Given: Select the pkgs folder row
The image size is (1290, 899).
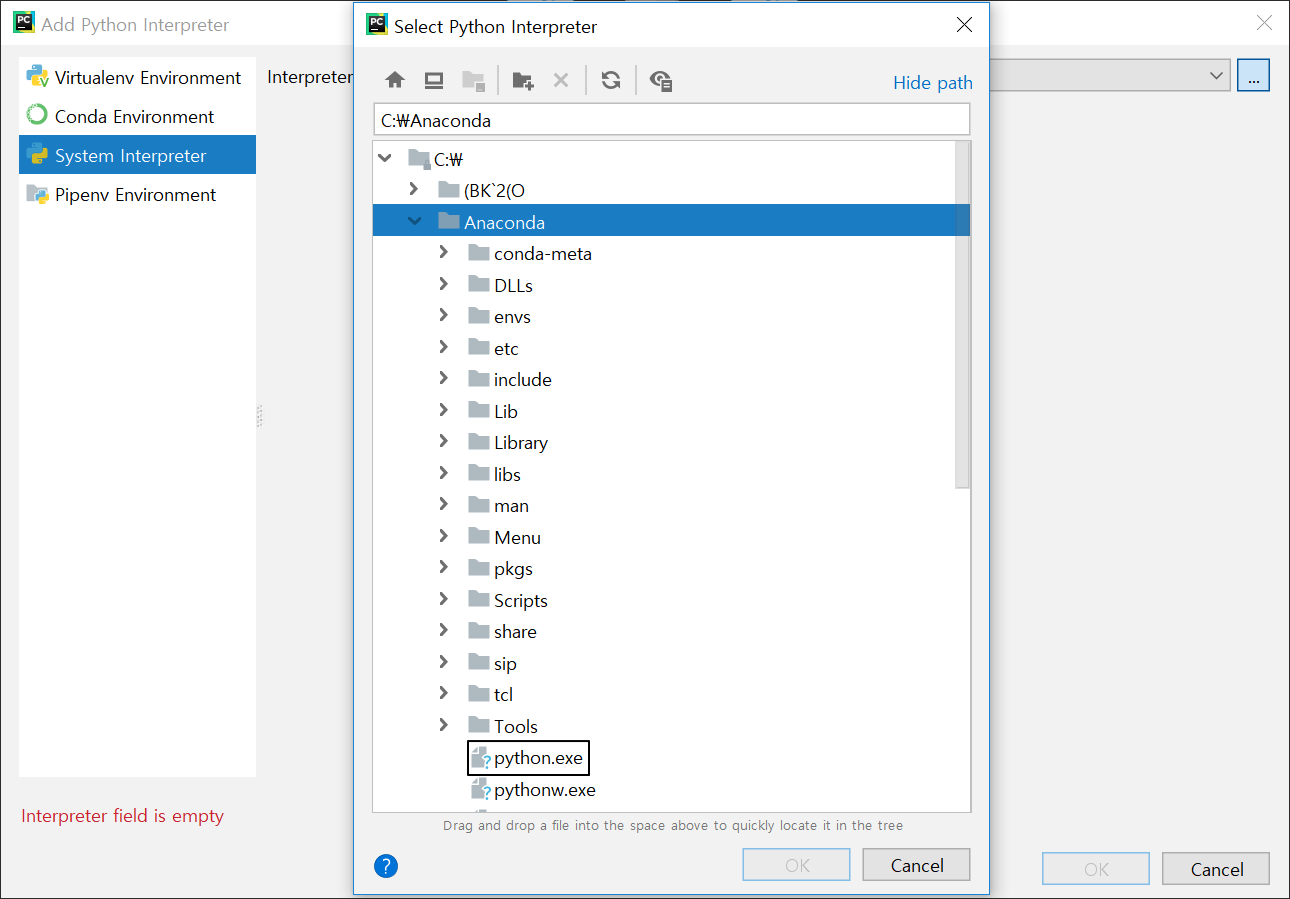Looking at the screenshot, I should 664,568.
